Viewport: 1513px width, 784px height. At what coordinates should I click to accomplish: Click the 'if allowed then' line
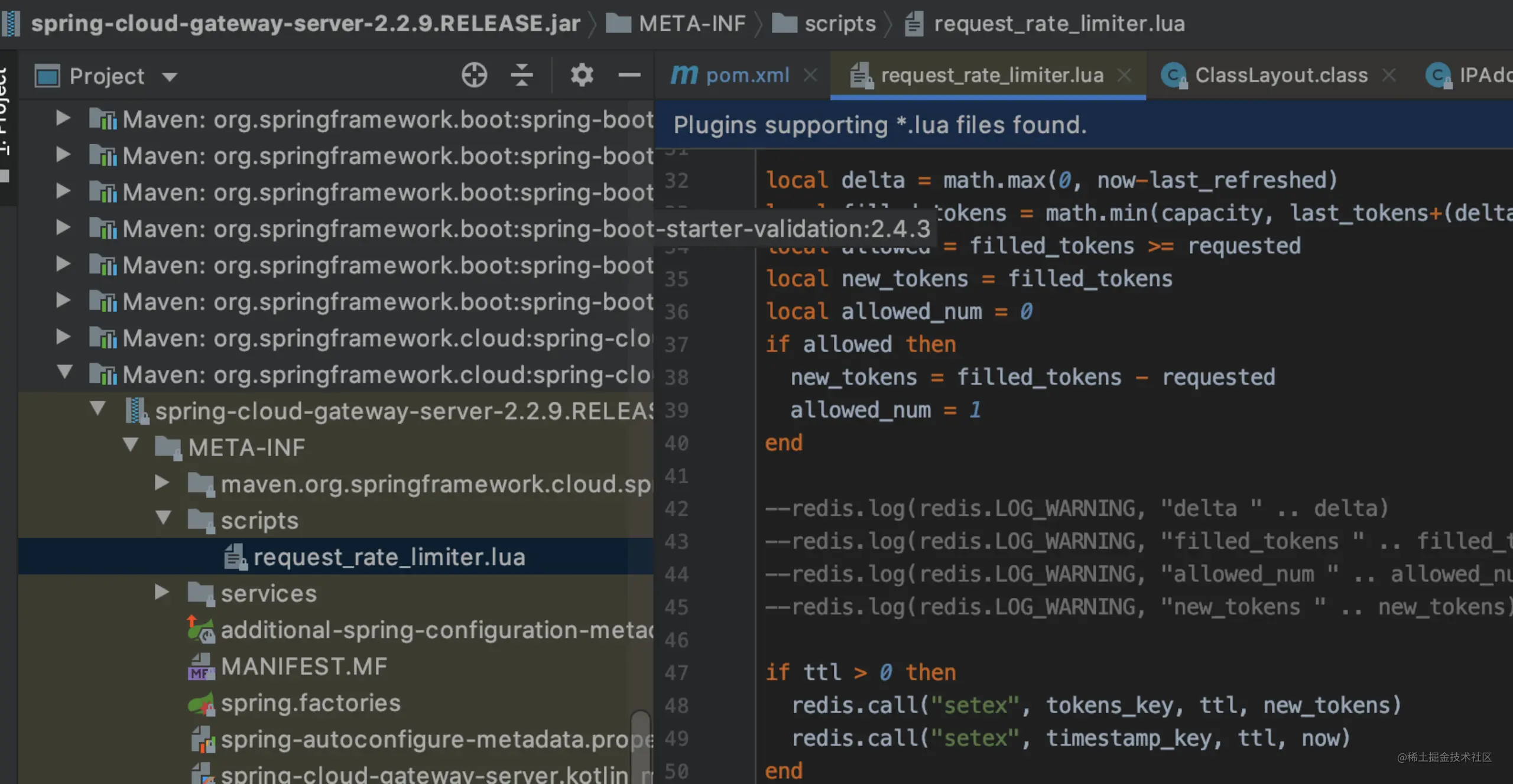(861, 344)
